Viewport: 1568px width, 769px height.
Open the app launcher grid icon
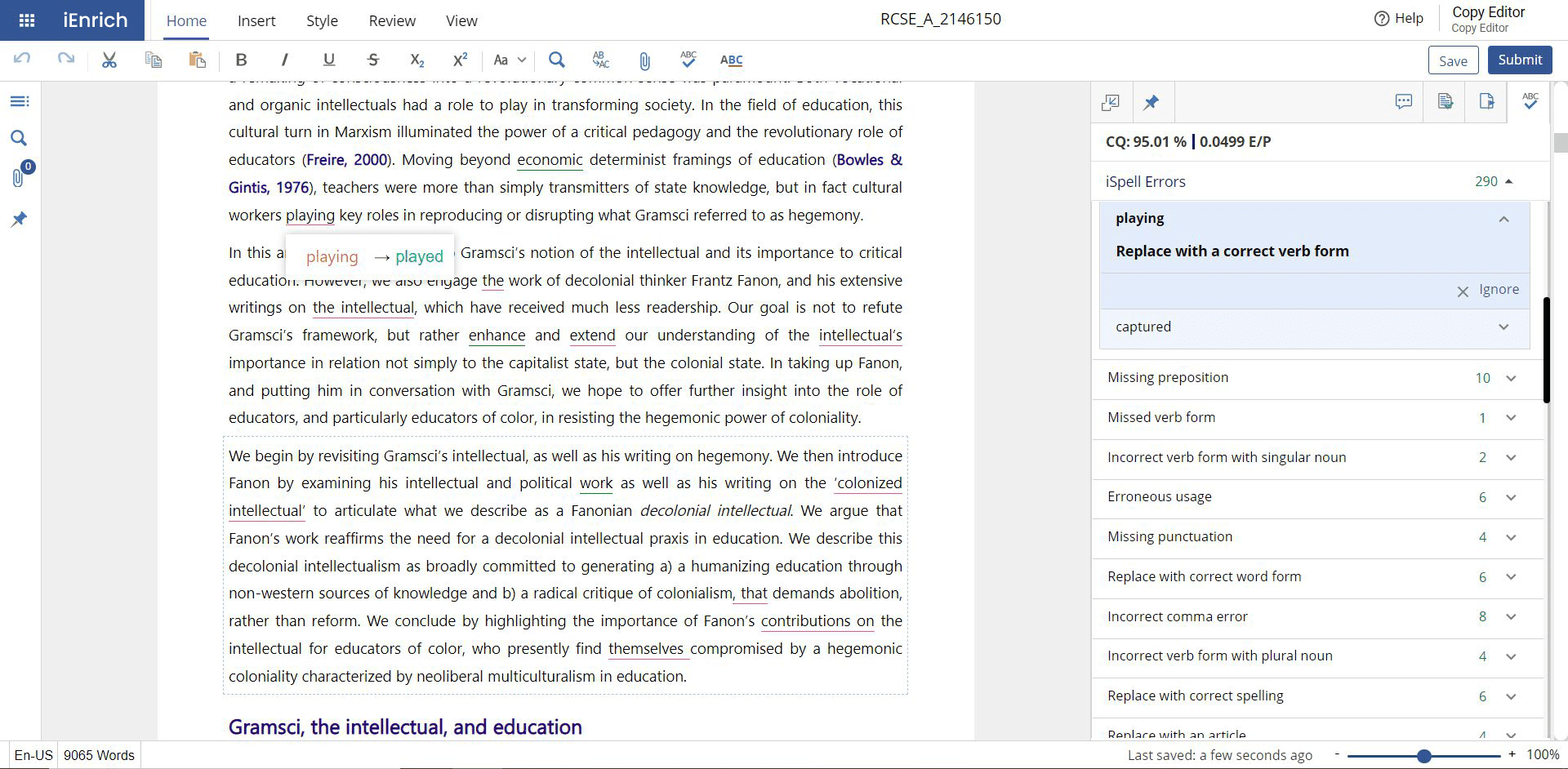pos(26,20)
